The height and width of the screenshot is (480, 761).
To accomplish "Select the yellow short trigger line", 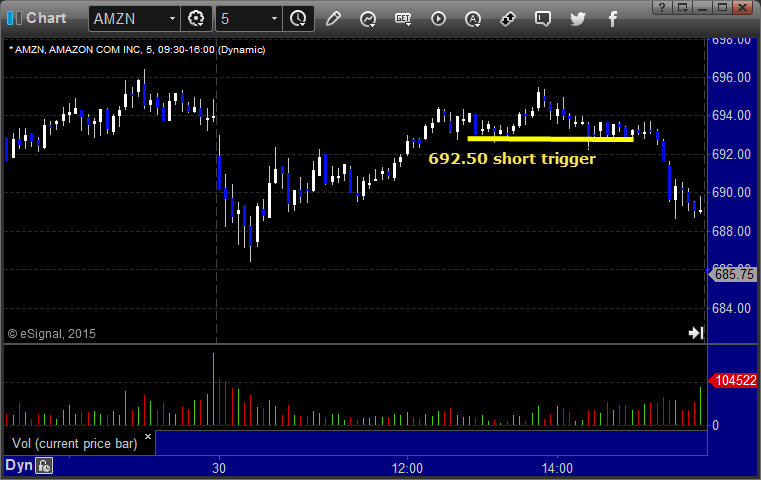I will click(x=550, y=139).
